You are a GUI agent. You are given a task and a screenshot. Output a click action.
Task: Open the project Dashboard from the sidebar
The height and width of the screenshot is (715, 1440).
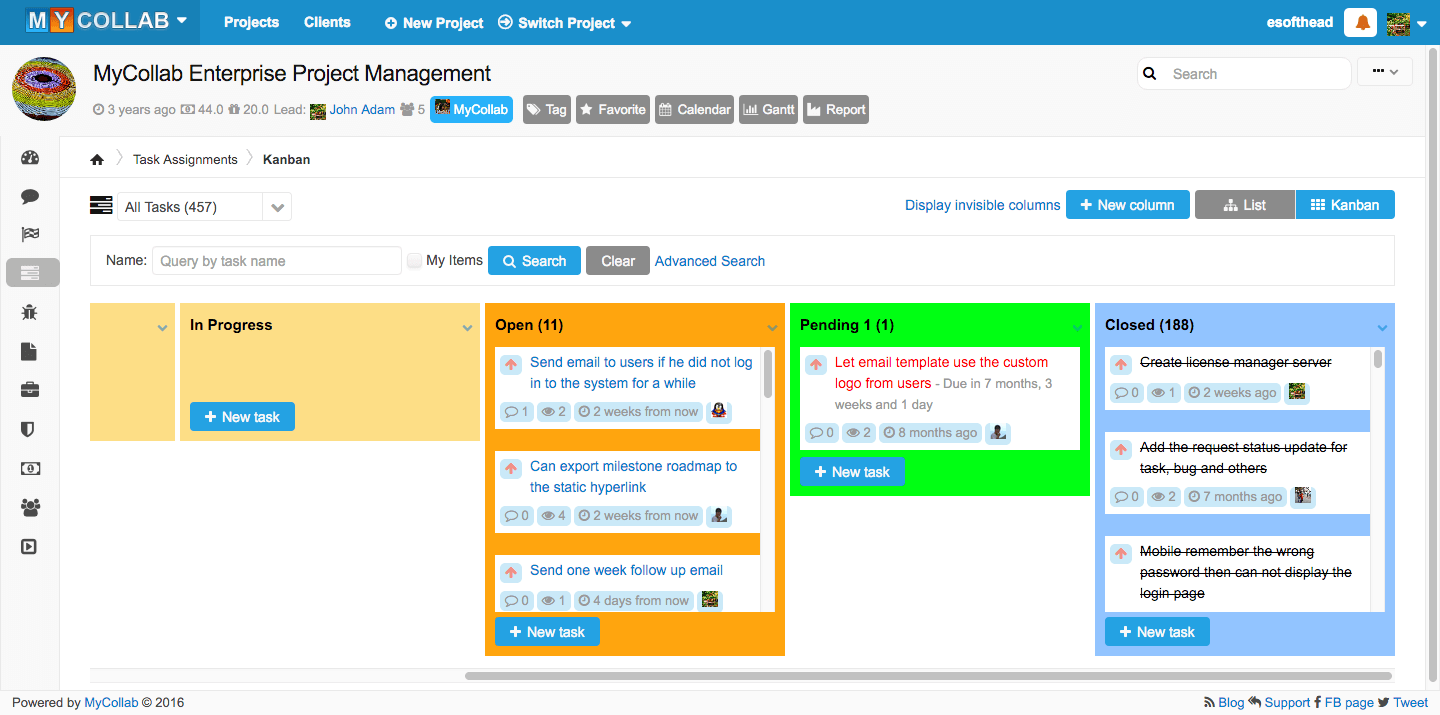[x=30, y=157]
